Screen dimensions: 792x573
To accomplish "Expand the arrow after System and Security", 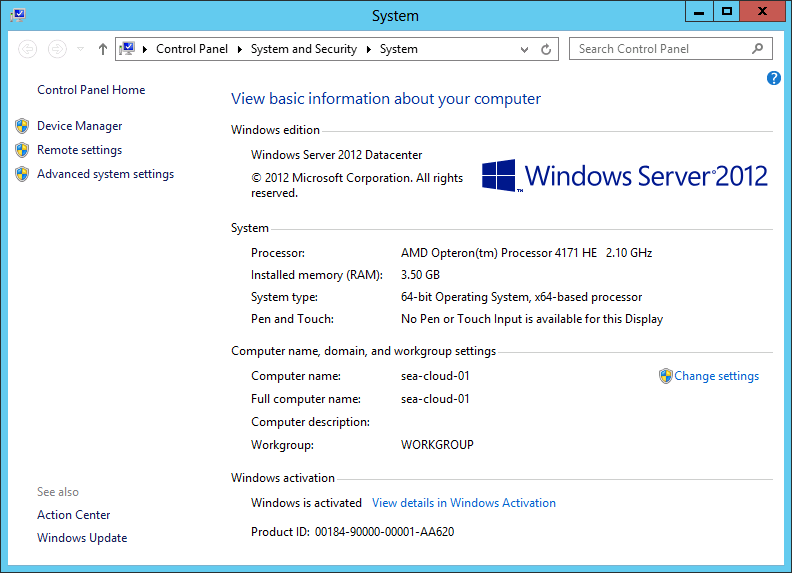I will click(x=369, y=49).
